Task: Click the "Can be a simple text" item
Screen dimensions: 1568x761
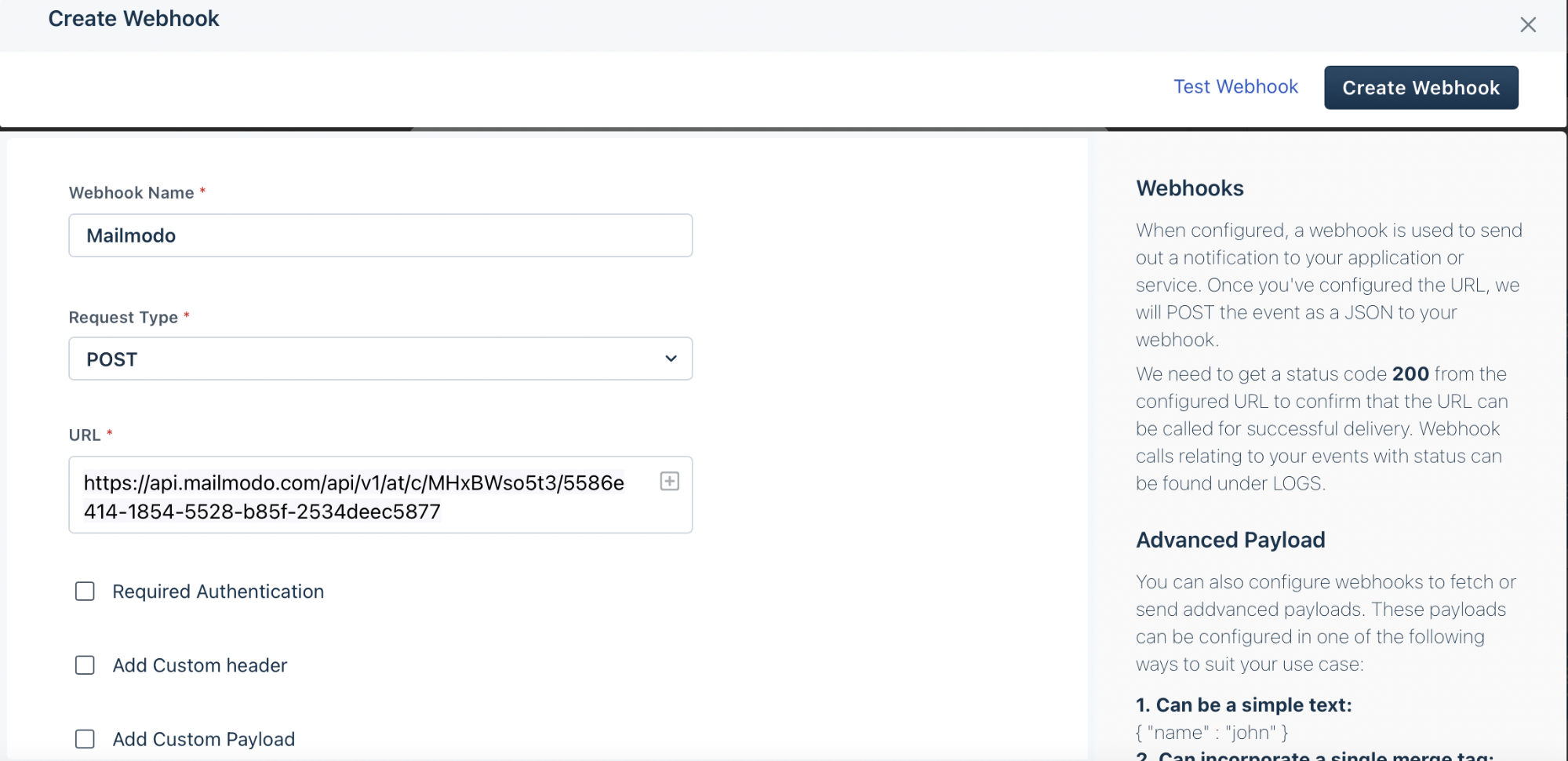Action: tap(1244, 705)
